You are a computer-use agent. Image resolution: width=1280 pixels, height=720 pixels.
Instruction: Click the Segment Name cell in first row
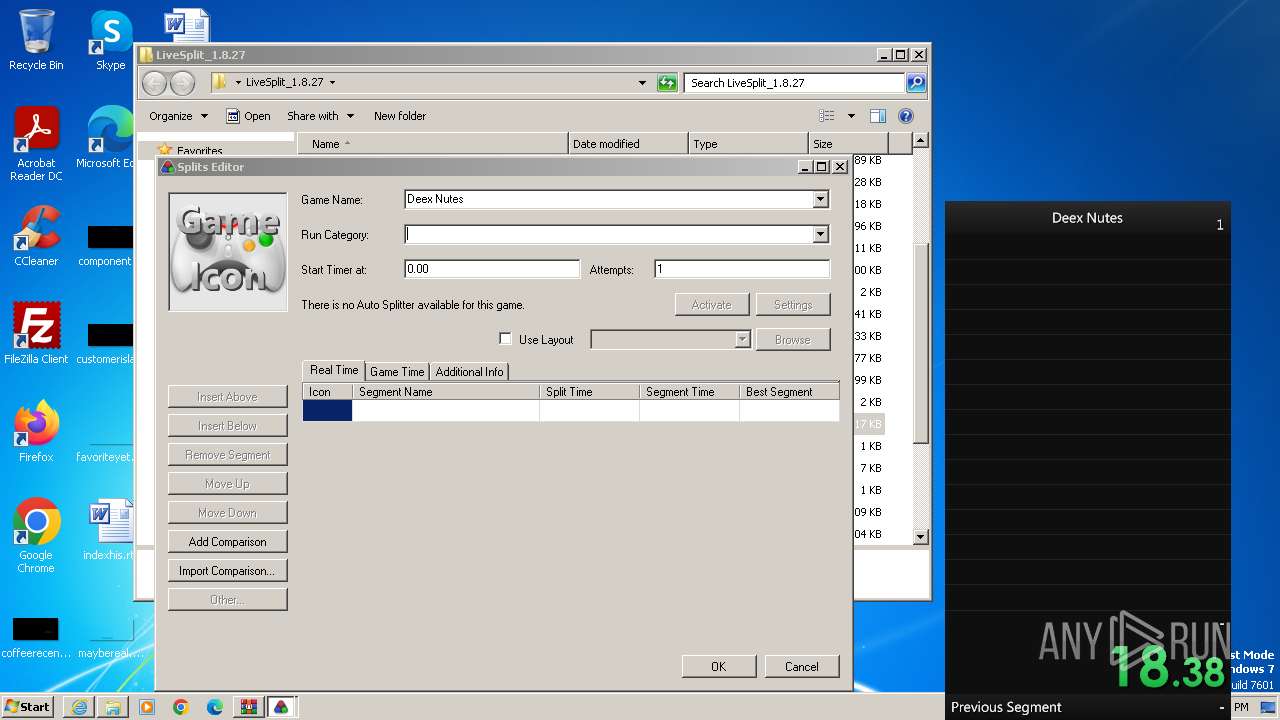446,411
